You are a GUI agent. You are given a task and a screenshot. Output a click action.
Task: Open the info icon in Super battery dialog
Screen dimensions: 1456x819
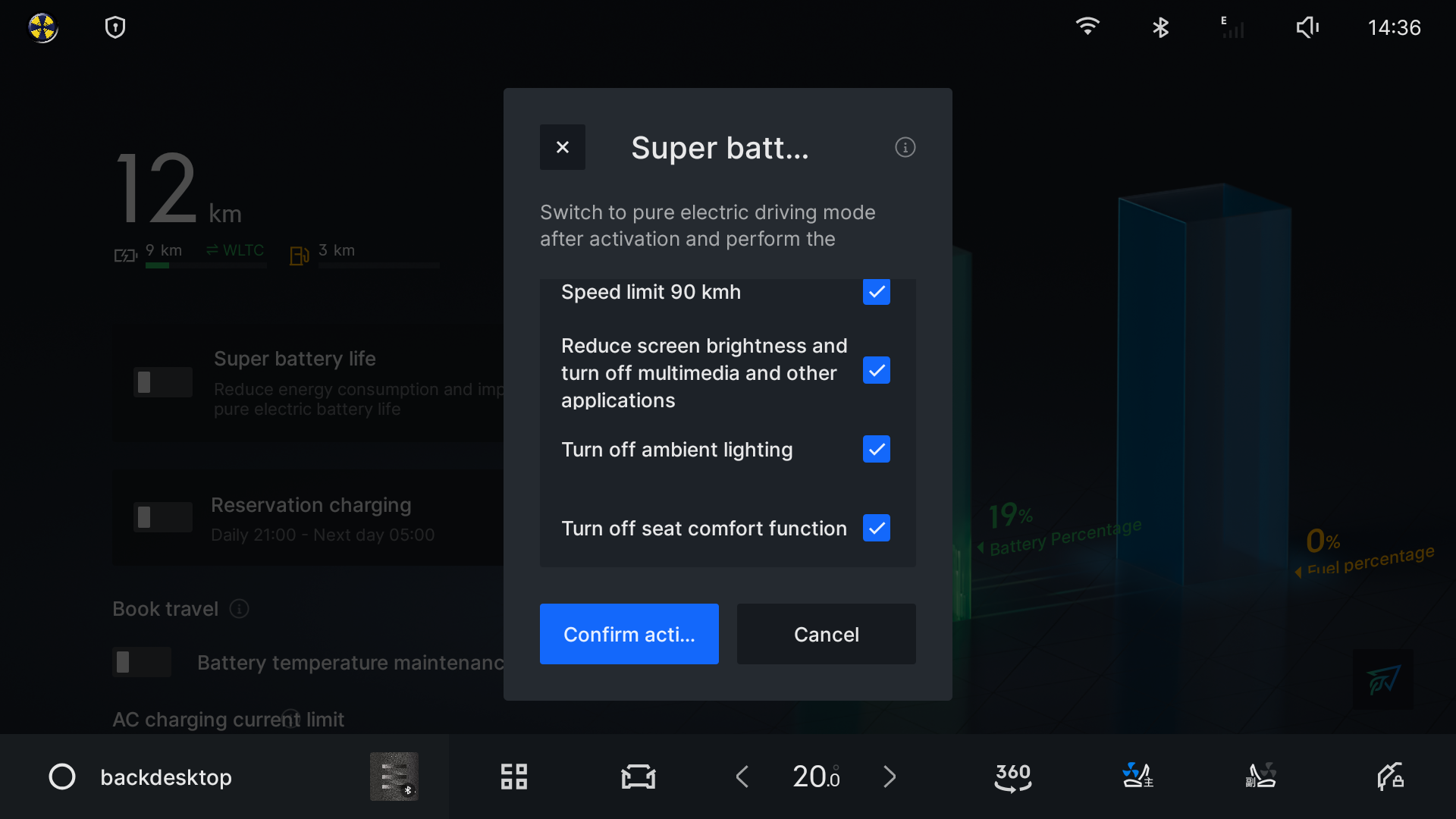pyautogui.click(x=905, y=147)
